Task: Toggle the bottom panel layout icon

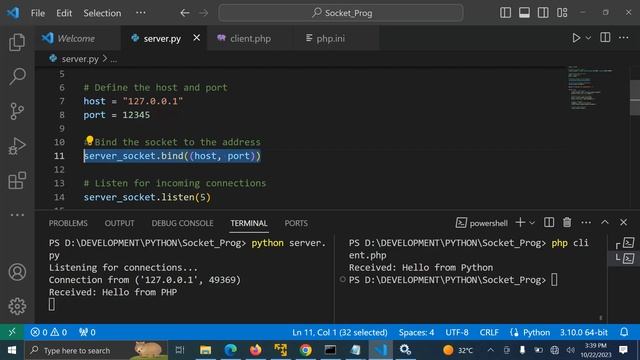Action: 524,13
